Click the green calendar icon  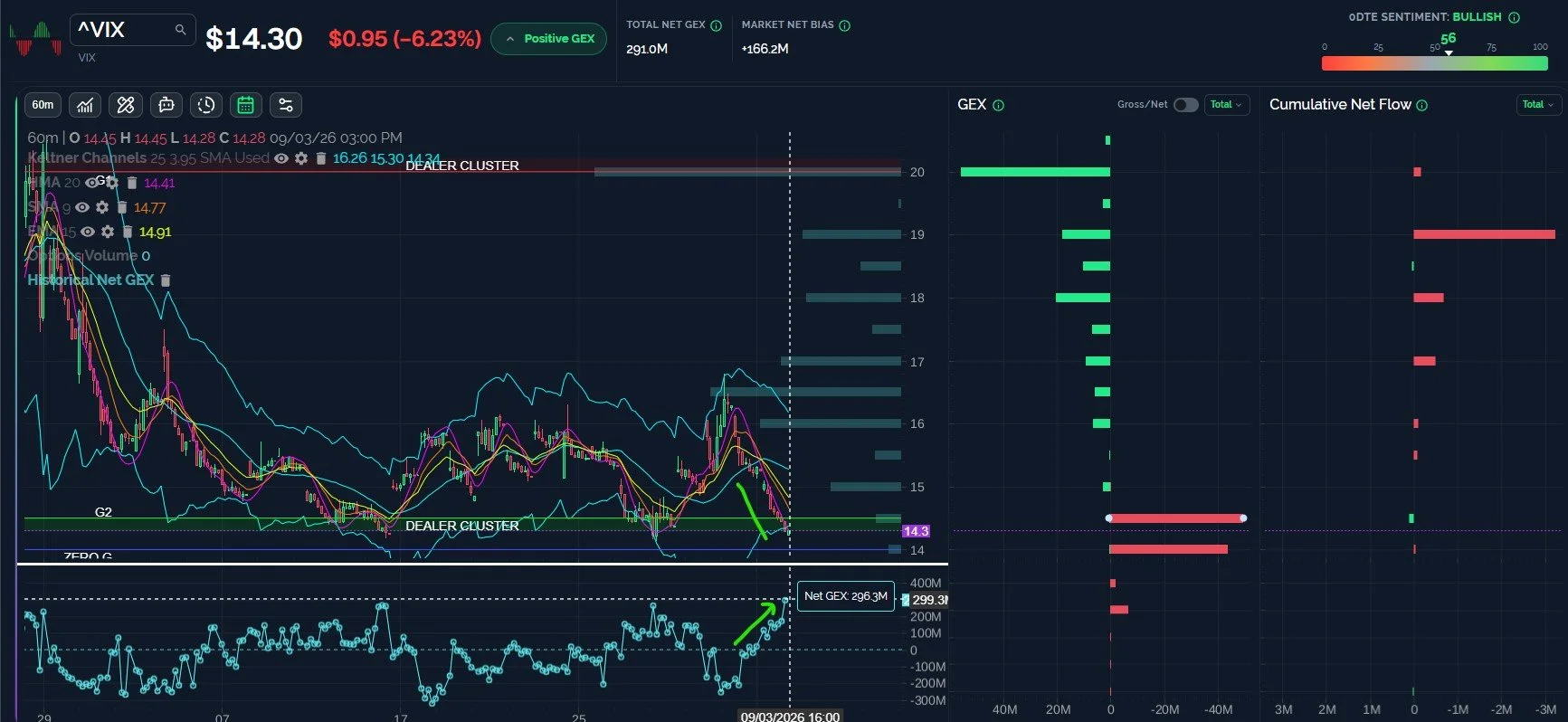(245, 105)
